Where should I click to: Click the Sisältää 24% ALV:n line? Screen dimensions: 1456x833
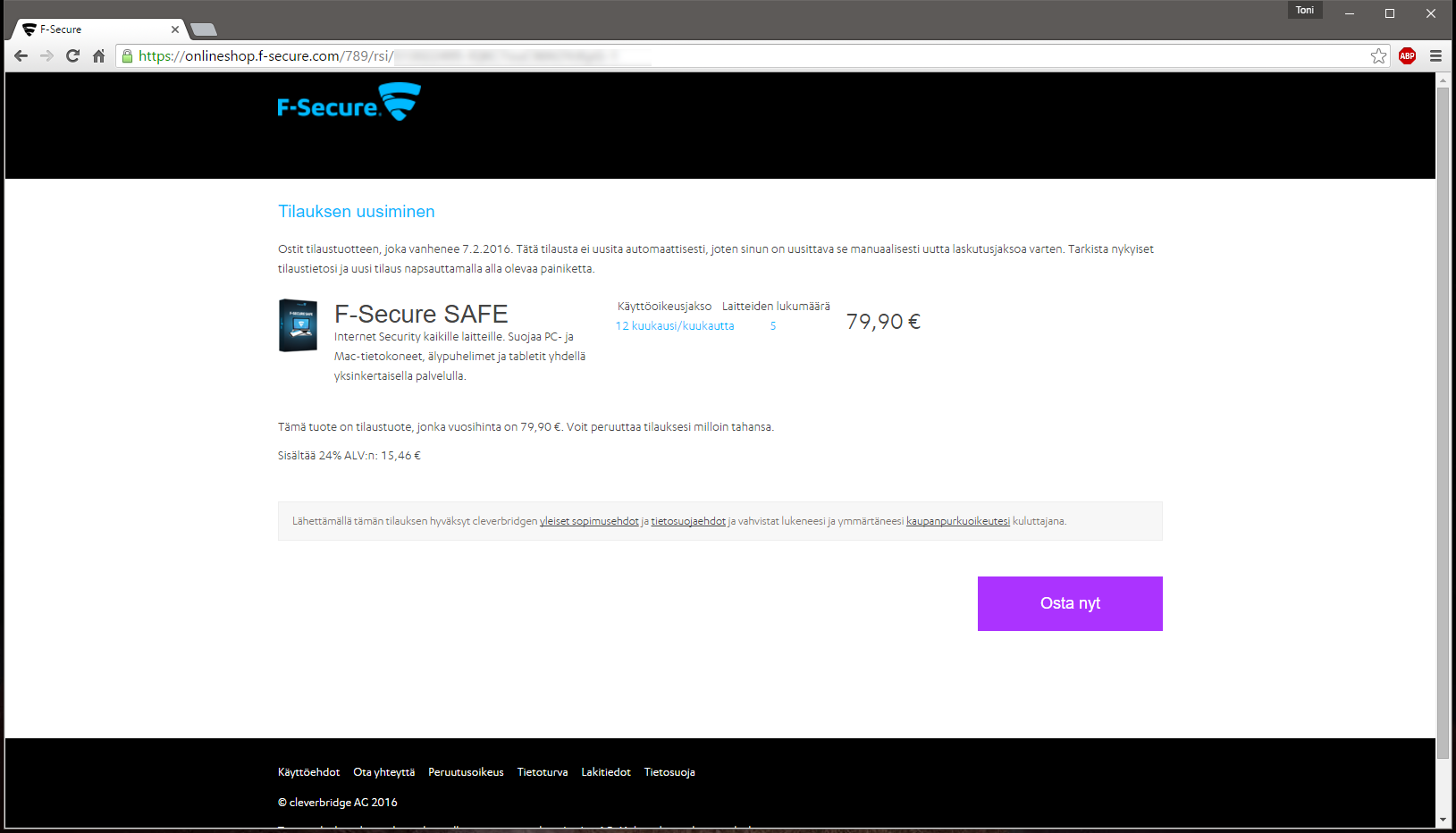pos(349,456)
